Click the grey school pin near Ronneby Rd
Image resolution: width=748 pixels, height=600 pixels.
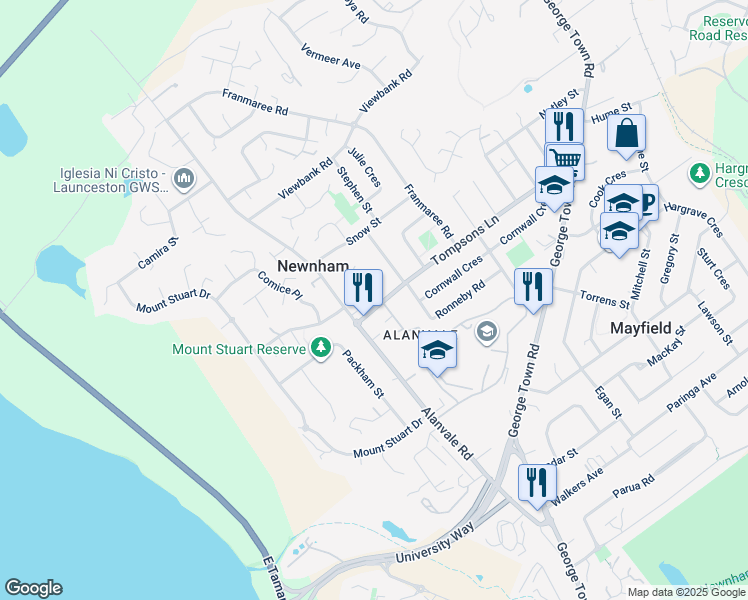coord(487,331)
